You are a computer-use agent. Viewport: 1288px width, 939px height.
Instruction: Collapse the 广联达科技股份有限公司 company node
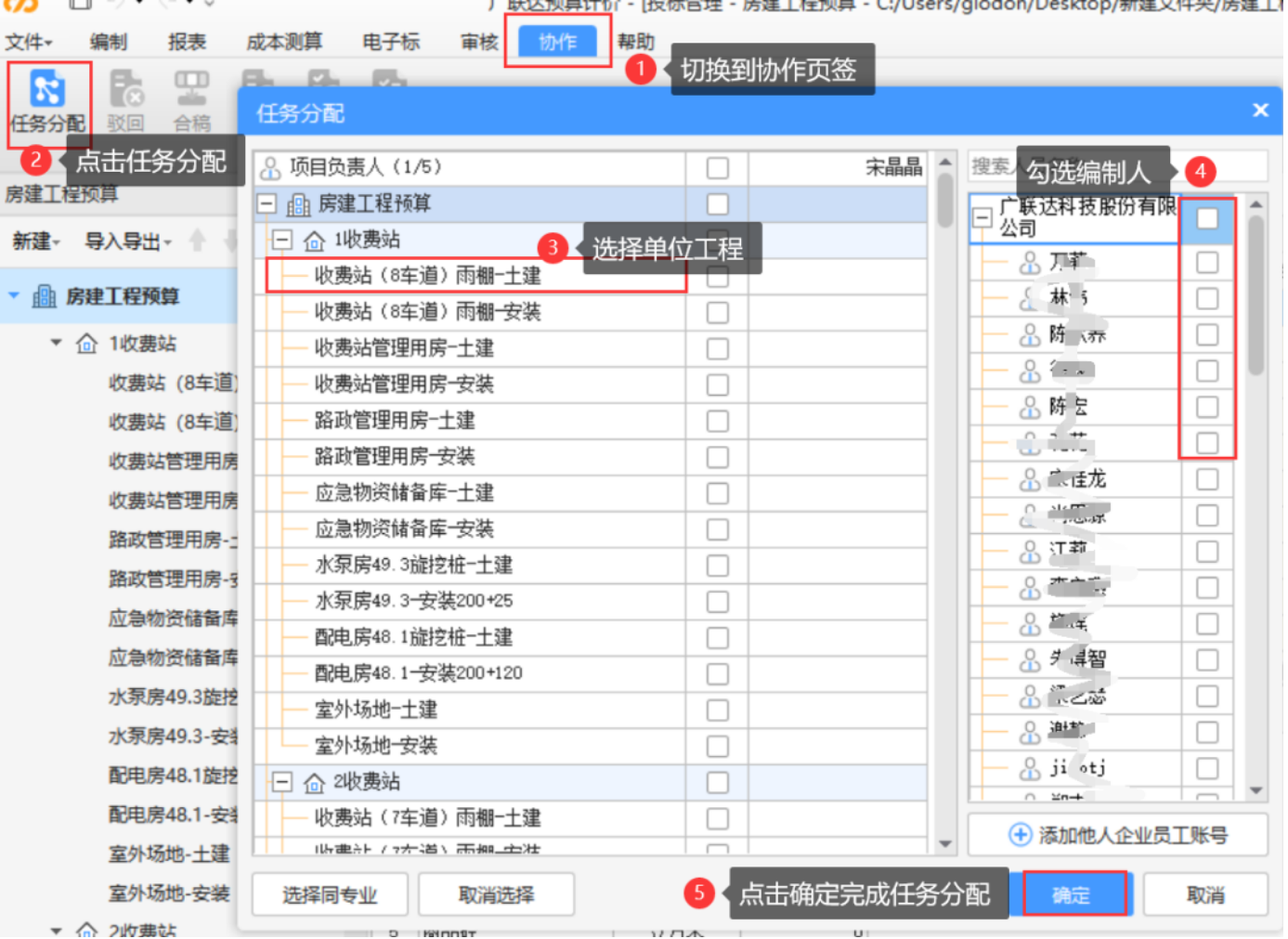pyautogui.click(x=982, y=218)
